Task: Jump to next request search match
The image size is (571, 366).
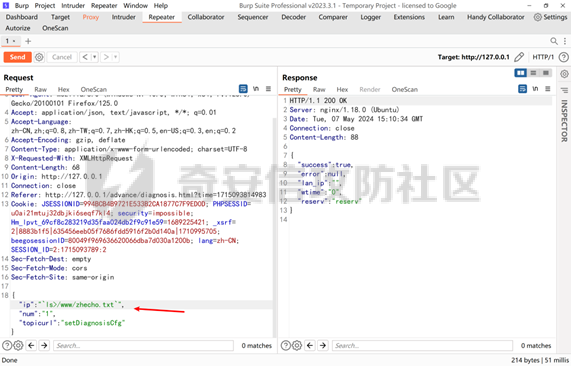Action: coord(44,345)
